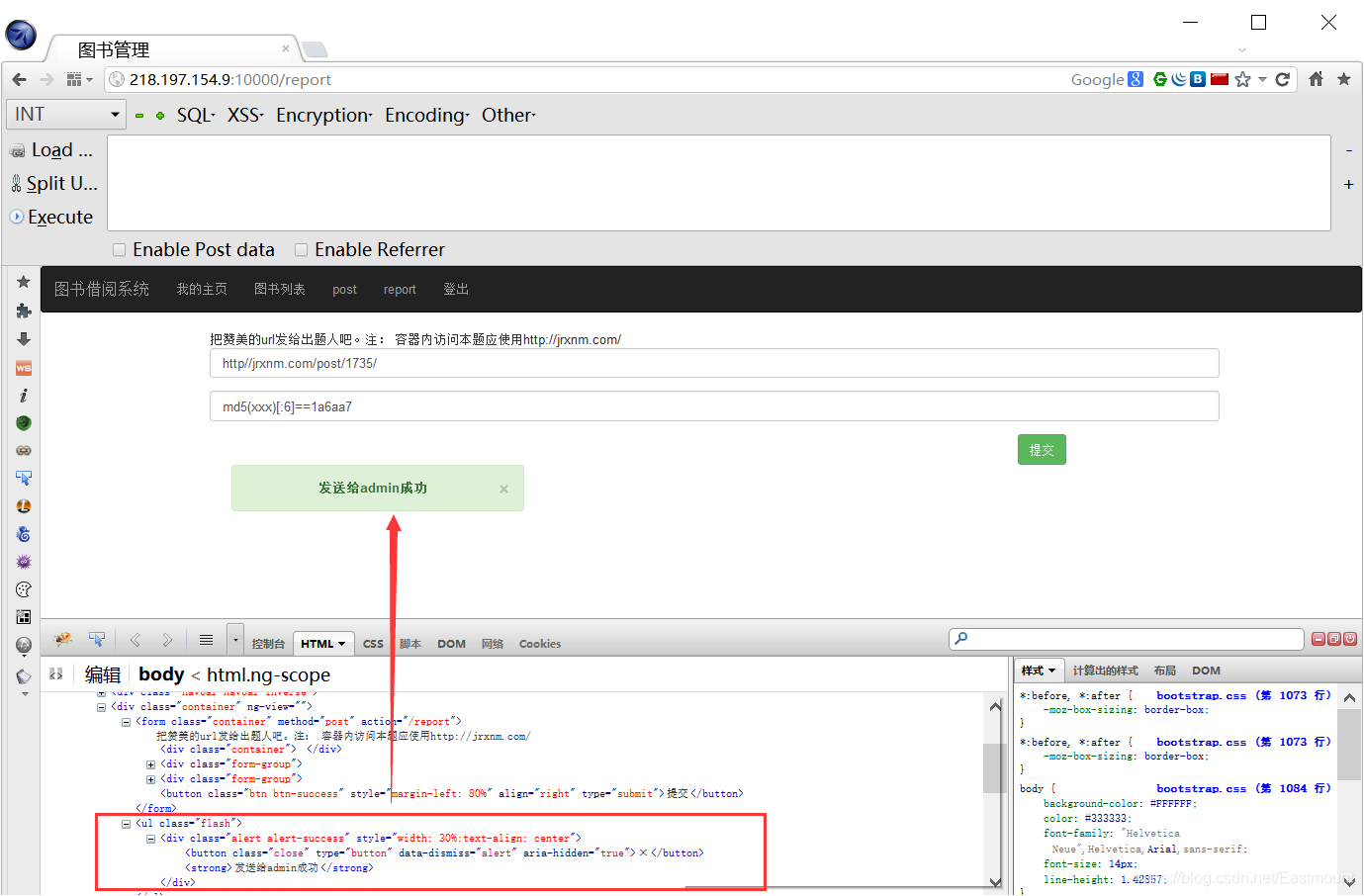This screenshot has height=896, width=1364.
Task: Go back in Firebug panel history
Action: pyautogui.click(x=136, y=640)
